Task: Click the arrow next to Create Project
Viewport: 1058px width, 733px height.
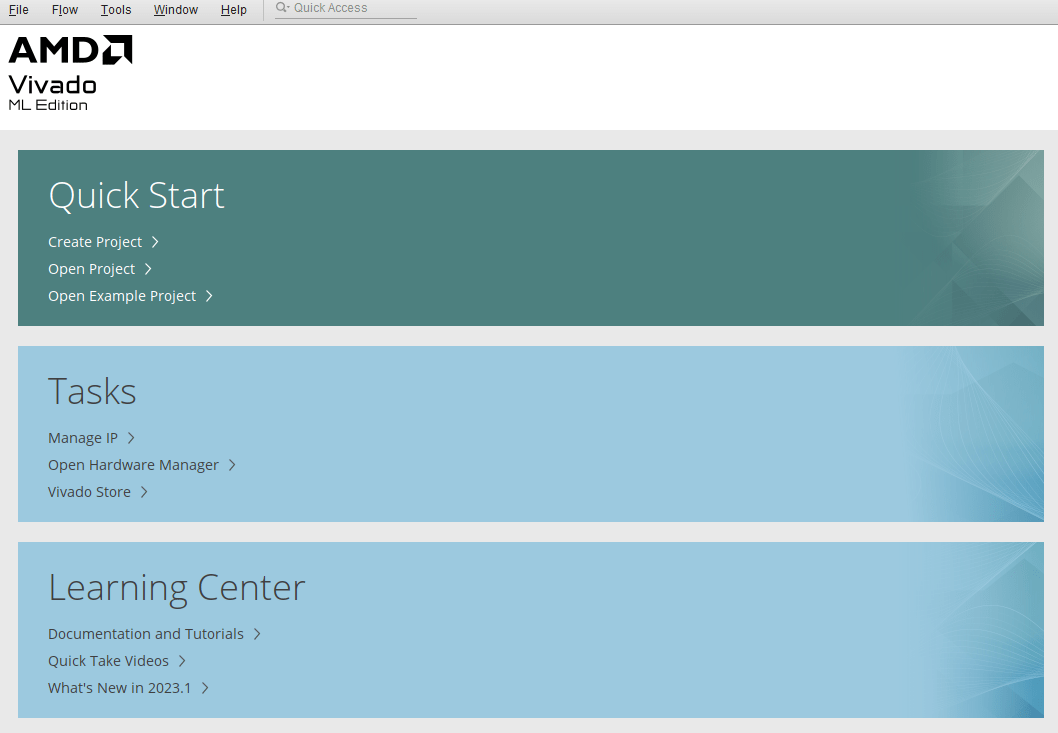Action: (154, 241)
